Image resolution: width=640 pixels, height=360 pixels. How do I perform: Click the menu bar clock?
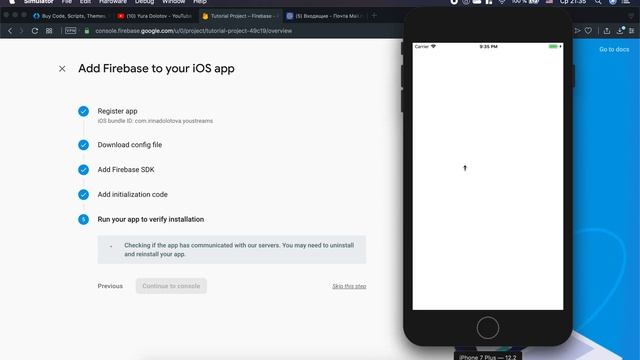coord(573,2)
